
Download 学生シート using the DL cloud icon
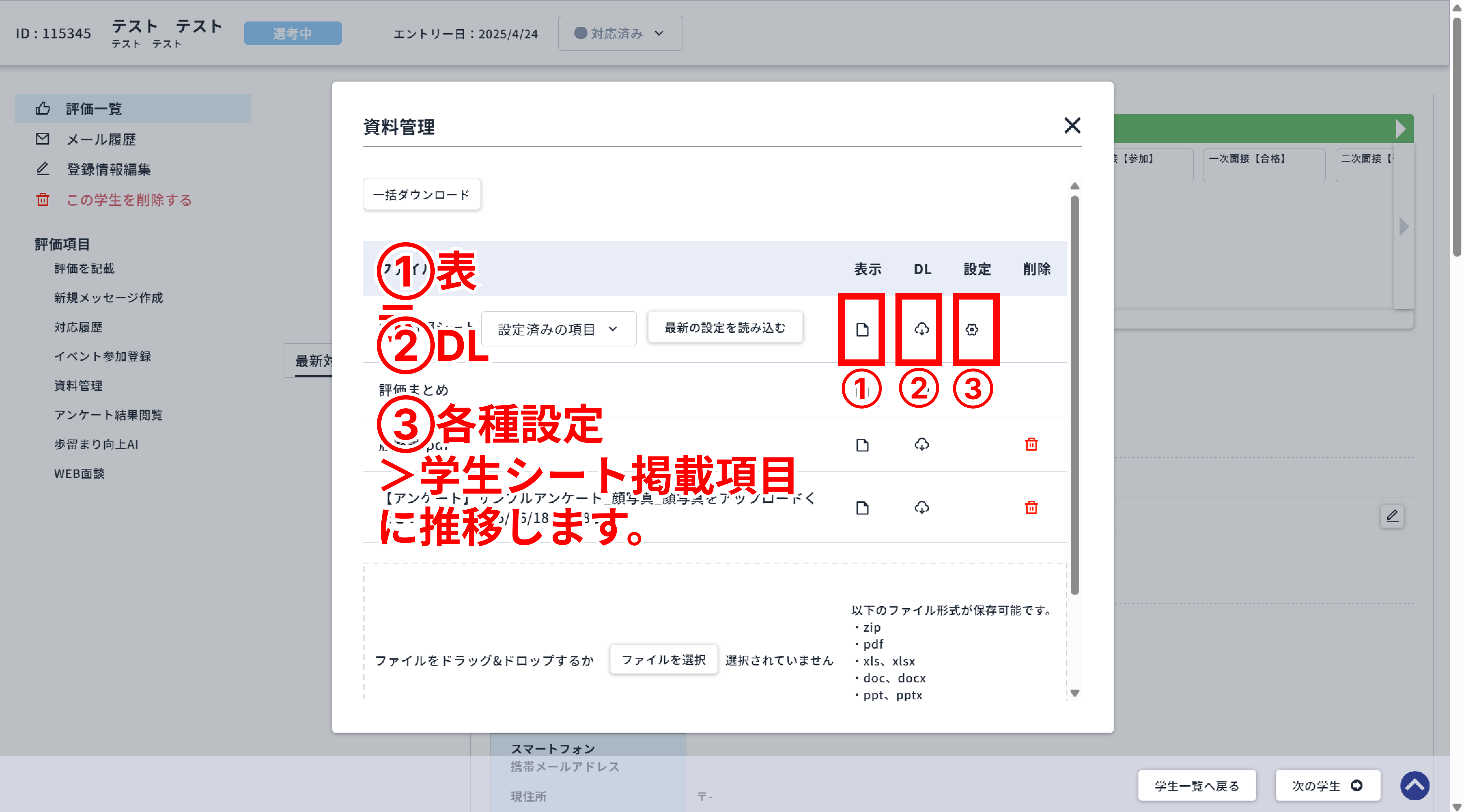pos(921,329)
